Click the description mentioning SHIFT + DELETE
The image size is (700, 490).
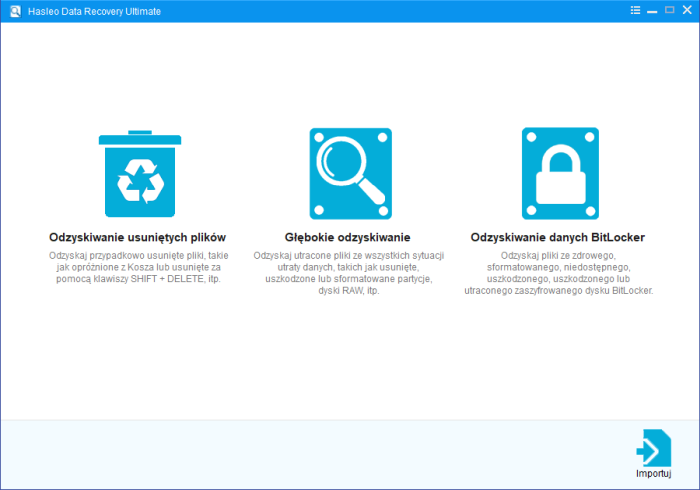pyautogui.click(x=138, y=267)
